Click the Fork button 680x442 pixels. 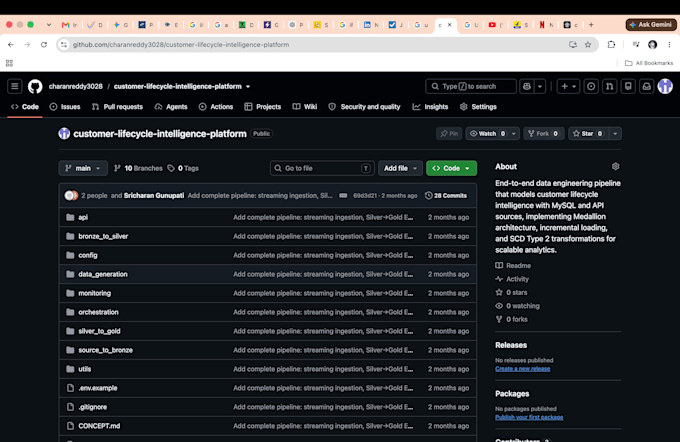543,134
